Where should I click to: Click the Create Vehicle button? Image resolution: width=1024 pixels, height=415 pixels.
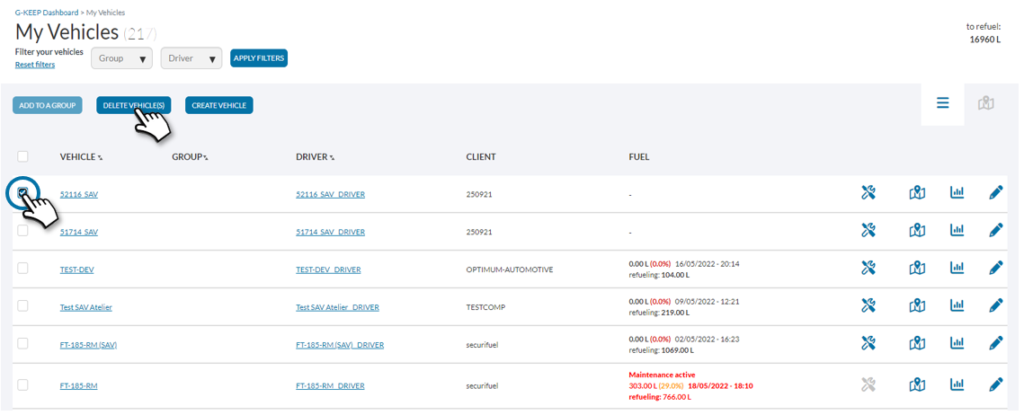click(x=219, y=105)
